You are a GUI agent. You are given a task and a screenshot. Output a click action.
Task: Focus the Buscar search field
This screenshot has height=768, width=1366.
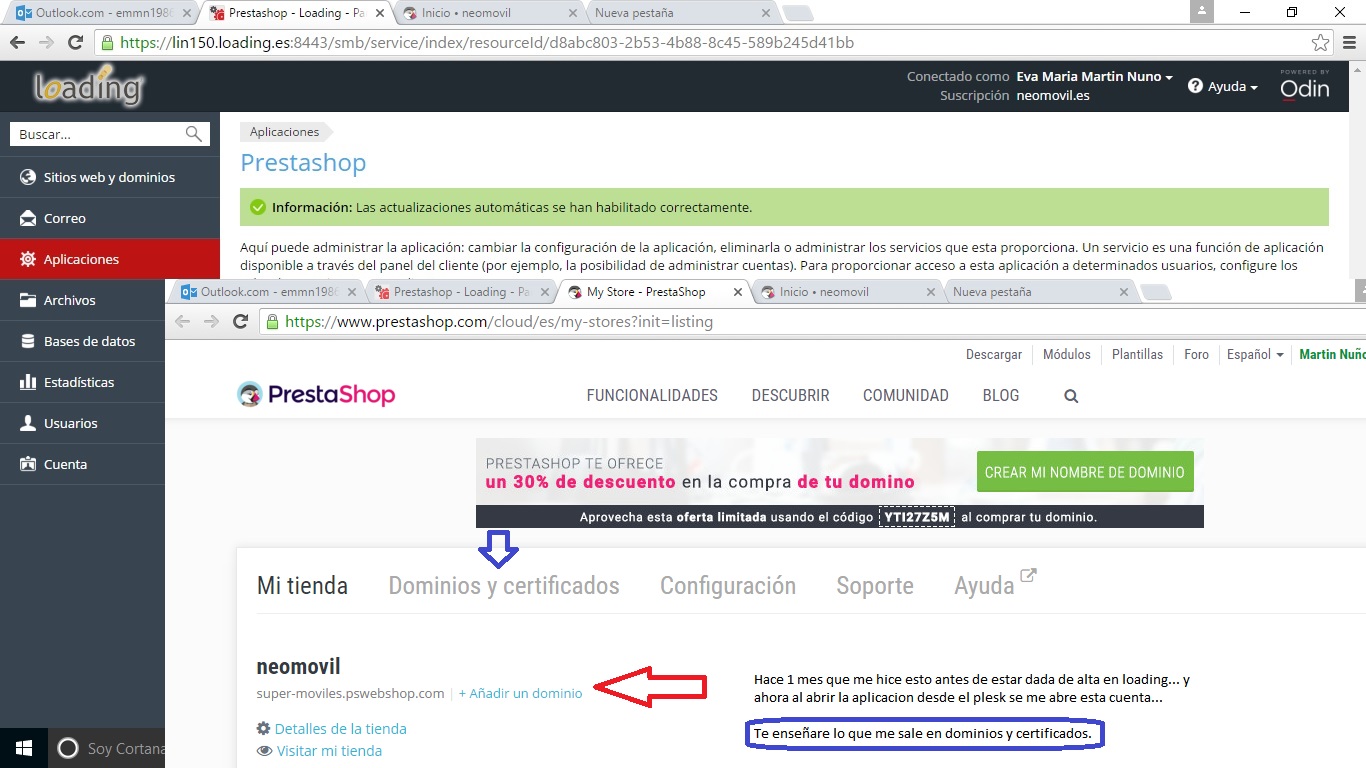[110, 134]
